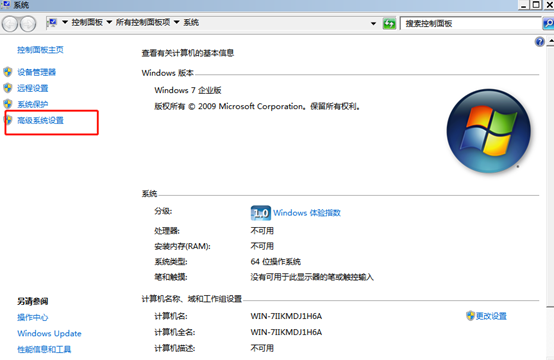This screenshot has width=554, height=360.
Task: Open 系统保护 link
Action: (x=33, y=104)
